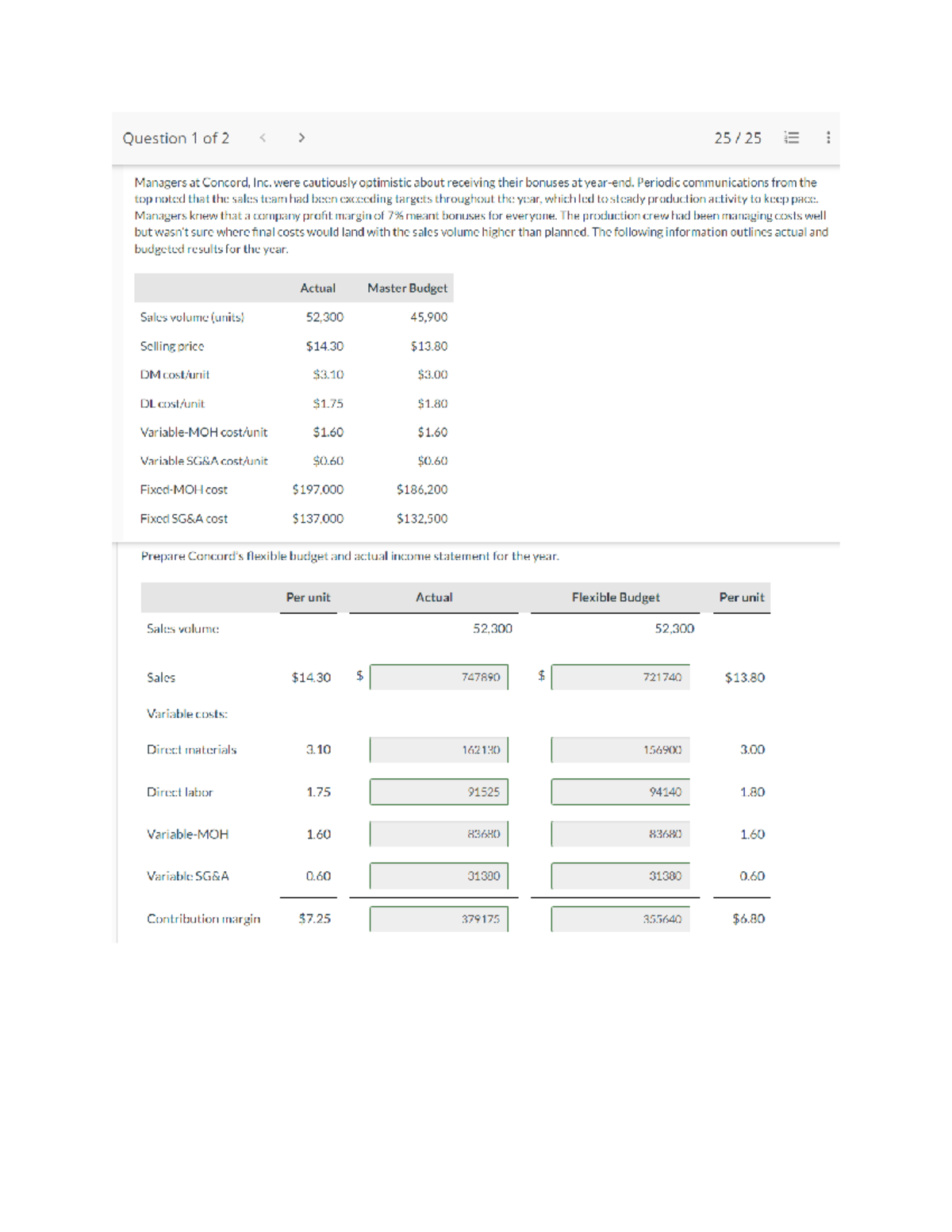Click the next question chevron arrow
The height and width of the screenshot is (1232, 952).
coord(301,136)
